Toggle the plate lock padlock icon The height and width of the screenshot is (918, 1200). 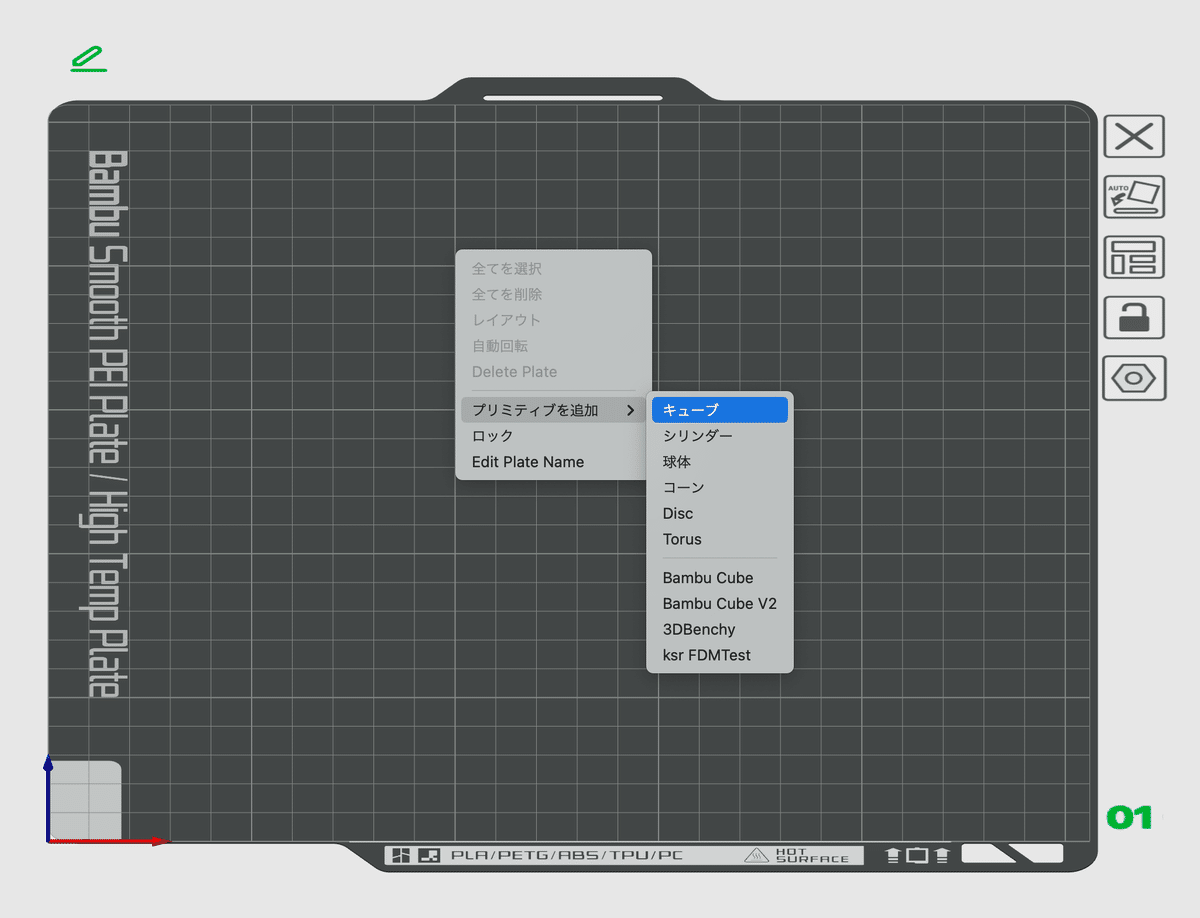[1134, 318]
